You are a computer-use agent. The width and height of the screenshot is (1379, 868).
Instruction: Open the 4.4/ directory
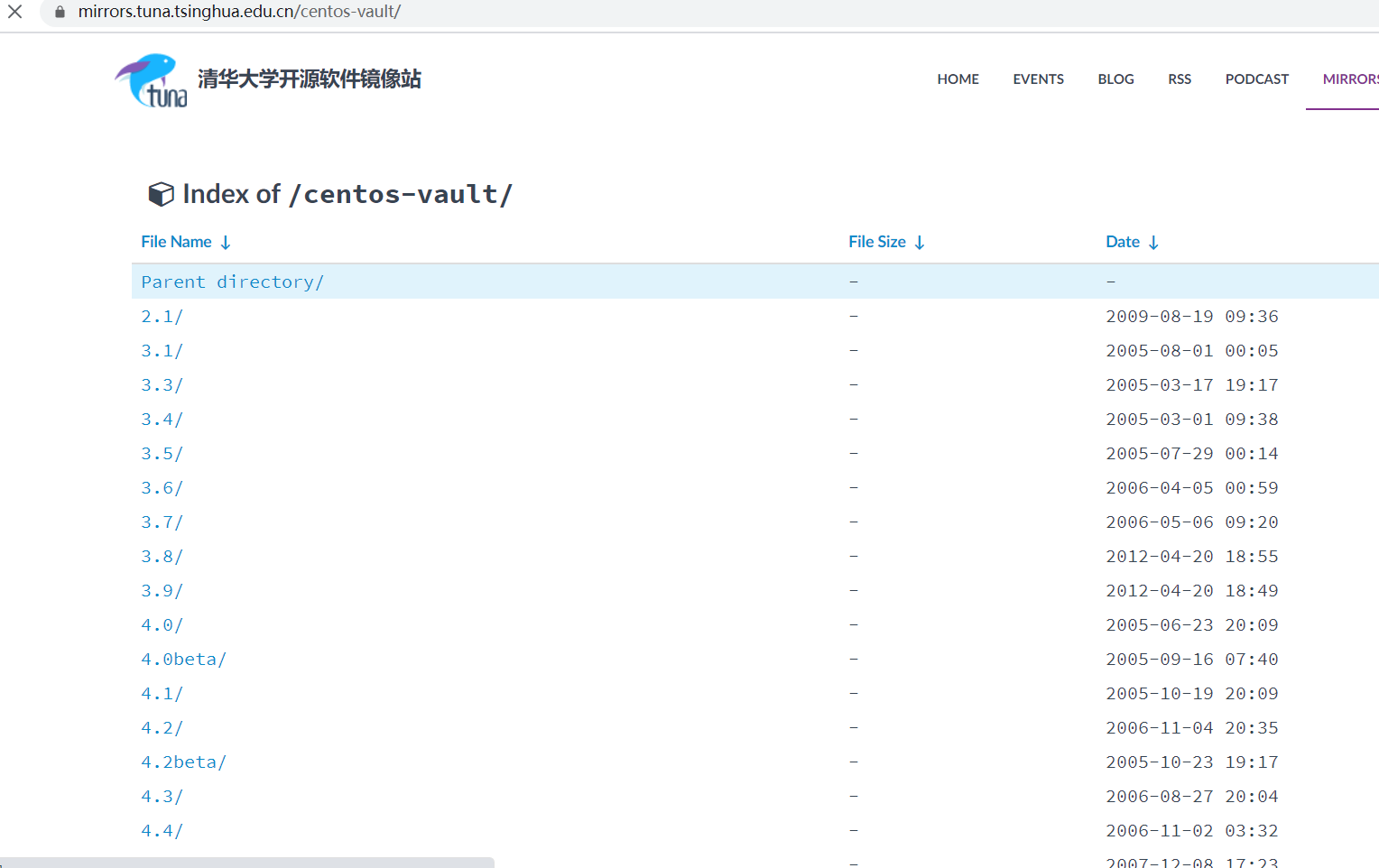click(x=162, y=831)
